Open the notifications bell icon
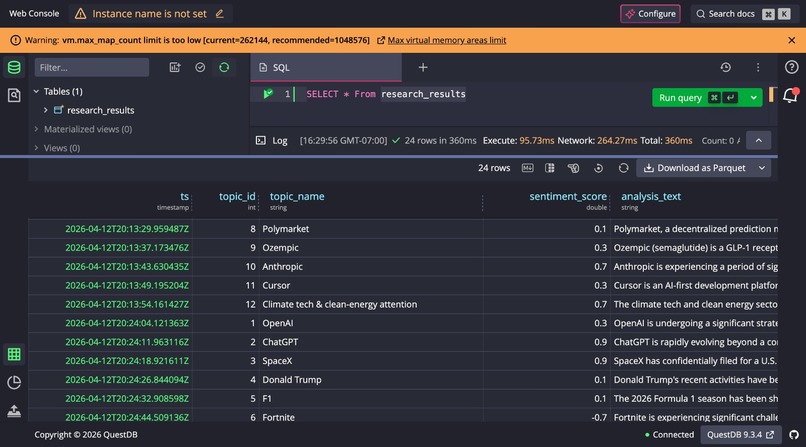This screenshot has height=447, width=806. 791,96
